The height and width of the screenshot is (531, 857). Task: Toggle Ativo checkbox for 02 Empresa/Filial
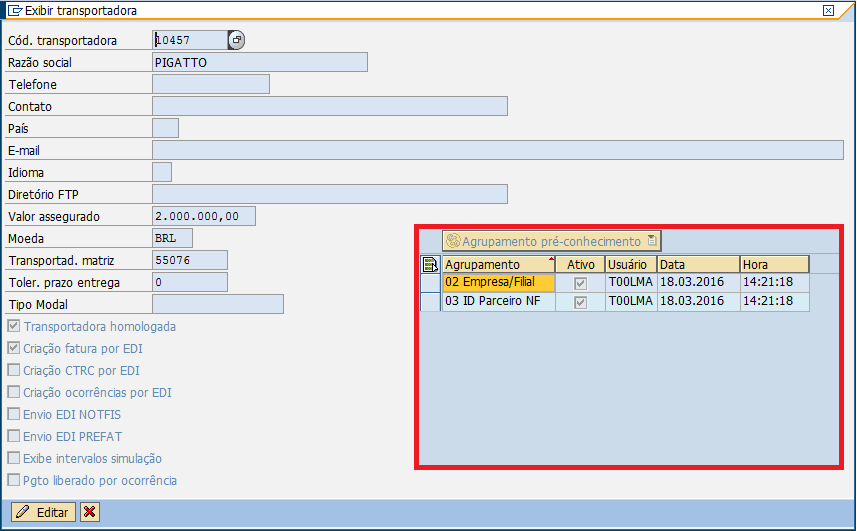tap(580, 283)
